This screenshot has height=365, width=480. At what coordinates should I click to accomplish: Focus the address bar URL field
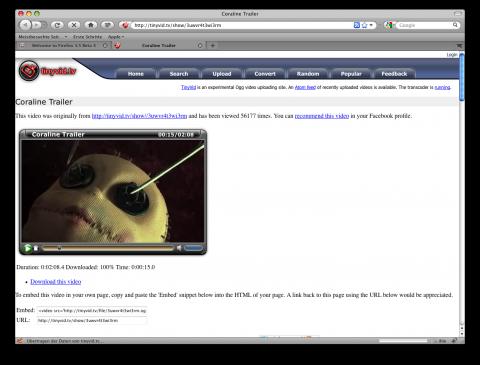[243, 25]
